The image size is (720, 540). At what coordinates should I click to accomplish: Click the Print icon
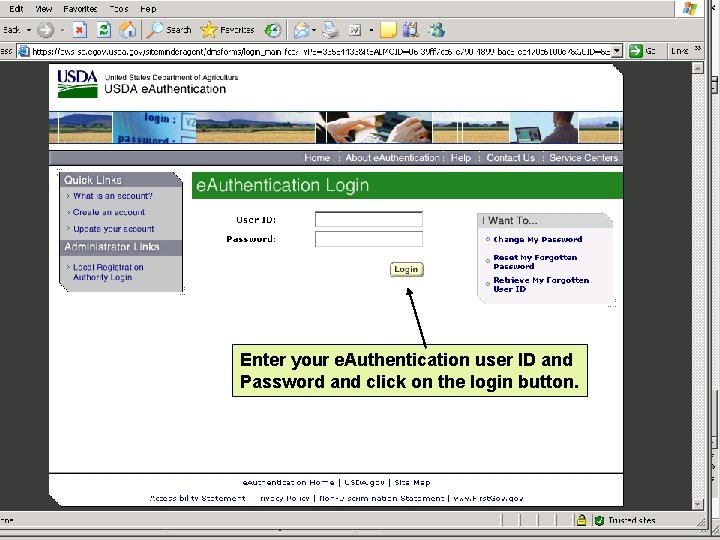[330, 30]
